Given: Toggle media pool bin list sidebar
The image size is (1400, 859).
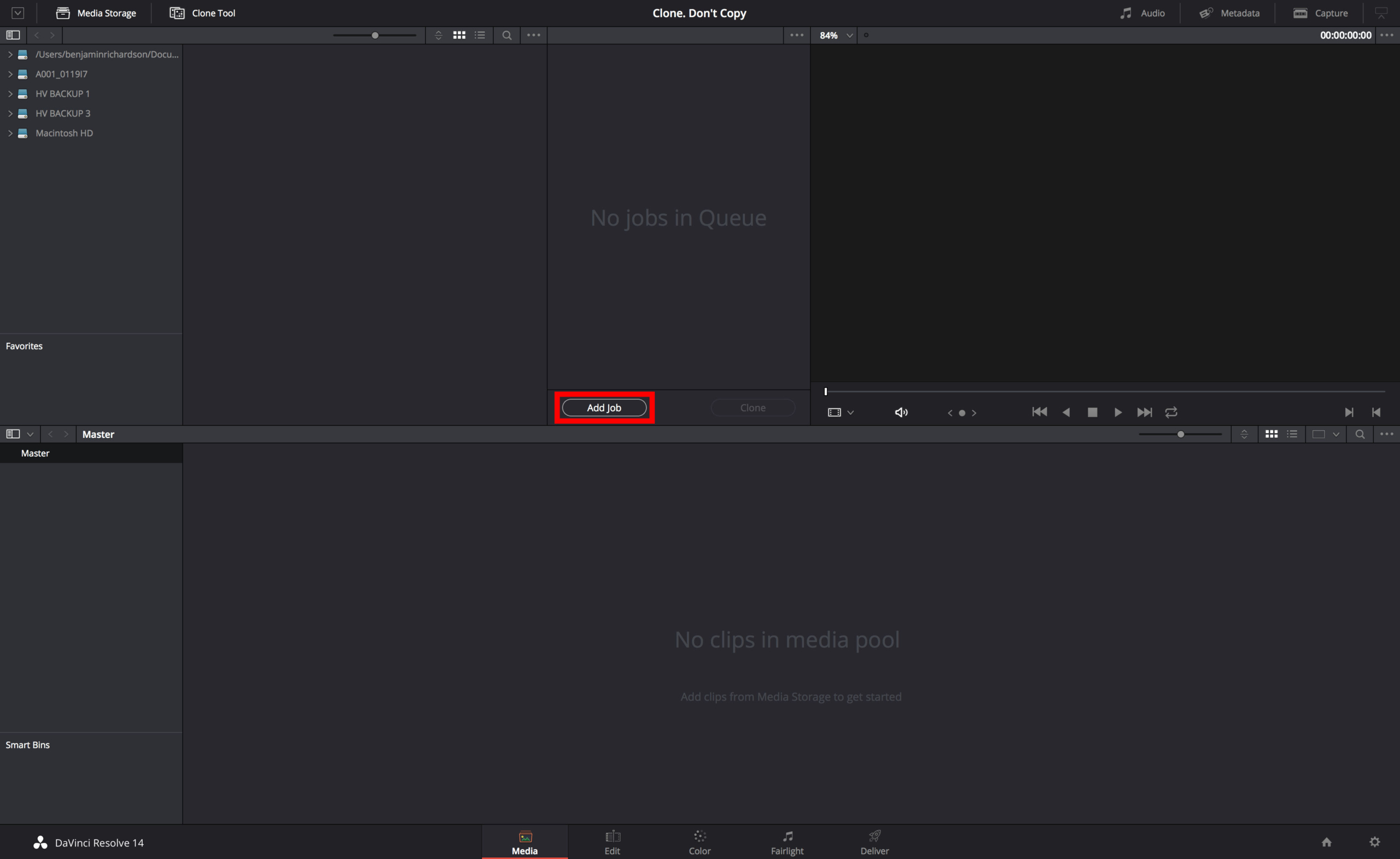Looking at the screenshot, I should click(13, 434).
